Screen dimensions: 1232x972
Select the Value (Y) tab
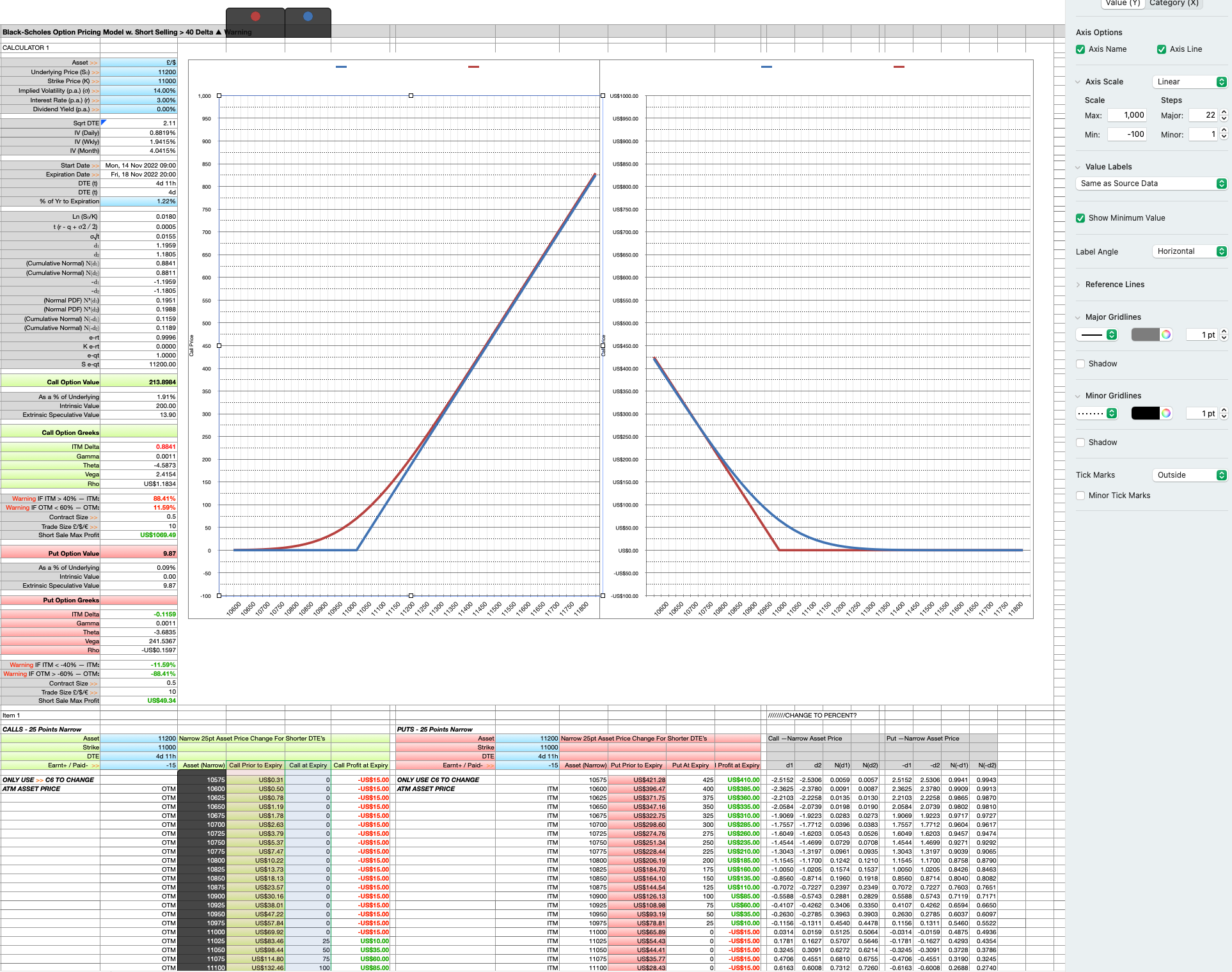(x=1123, y=3)
